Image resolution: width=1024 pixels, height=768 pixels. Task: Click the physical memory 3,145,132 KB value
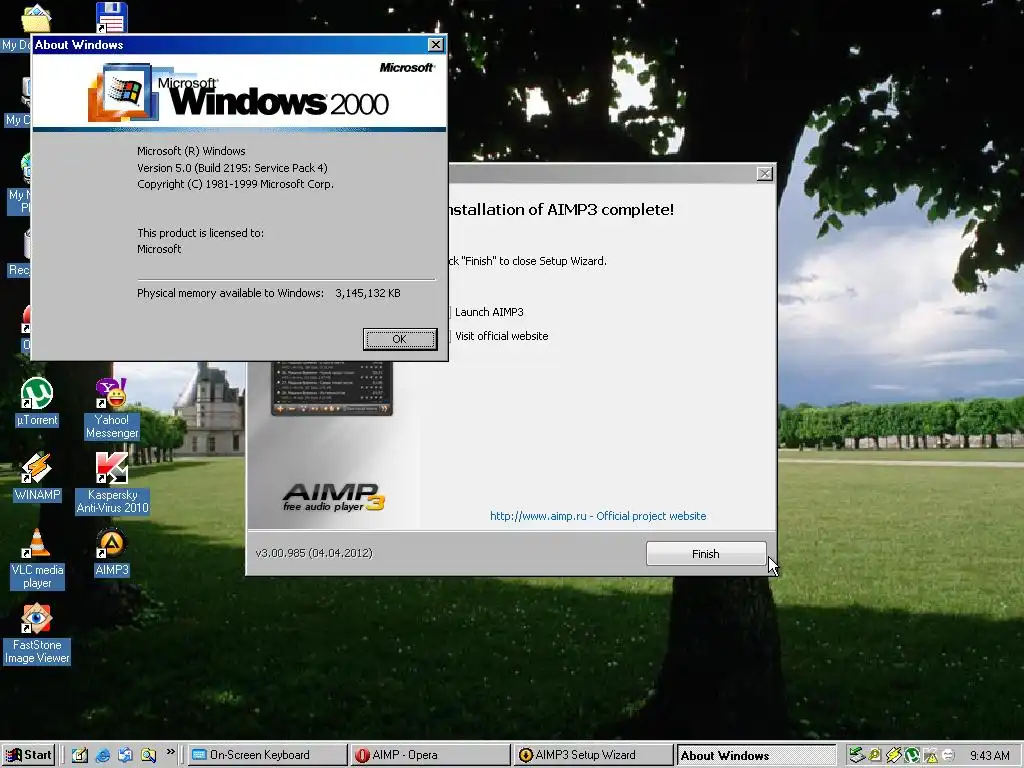point(368,293)
